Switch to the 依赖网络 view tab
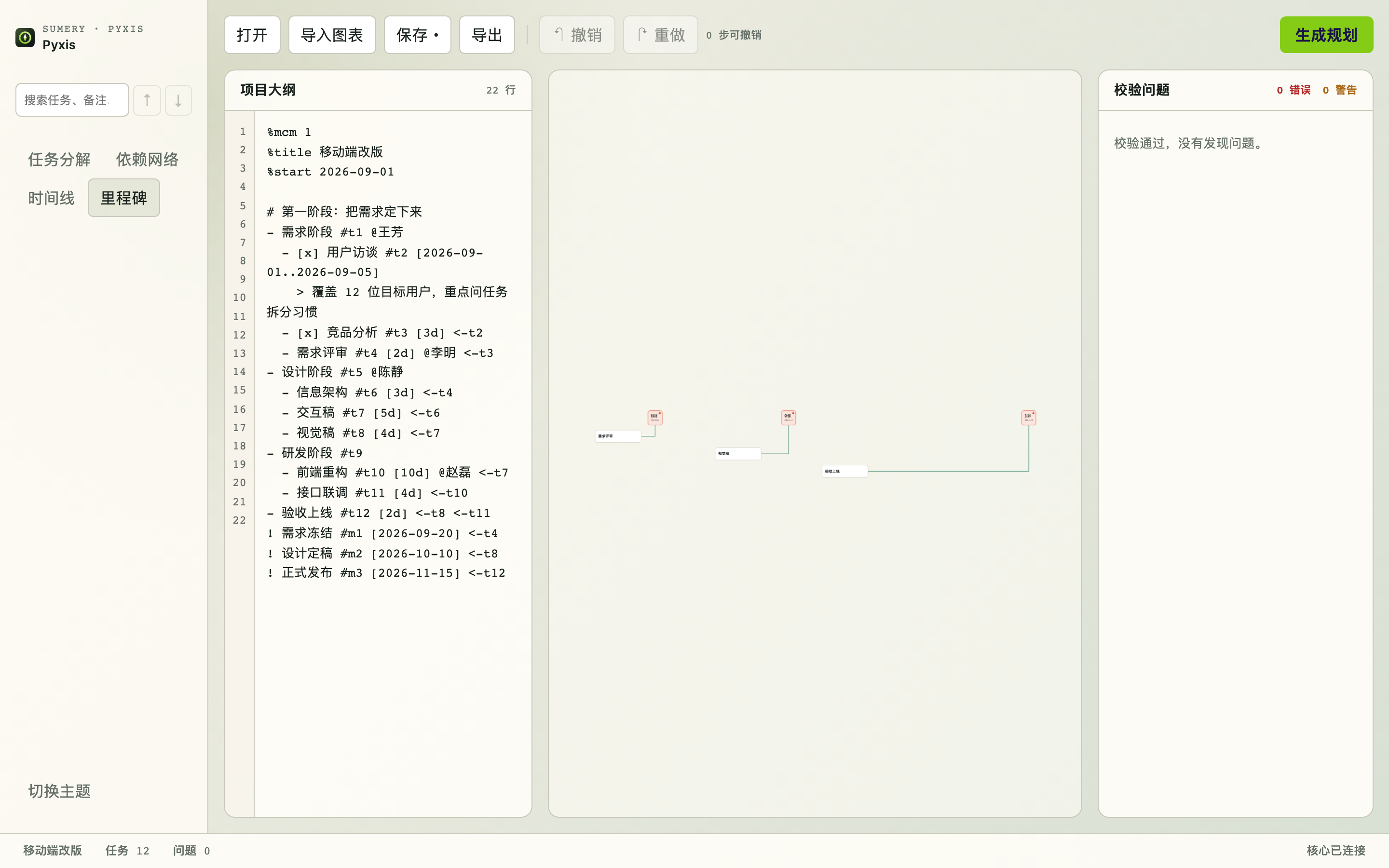The width and height of the screenshot is (1389, 868). point(148,160)
